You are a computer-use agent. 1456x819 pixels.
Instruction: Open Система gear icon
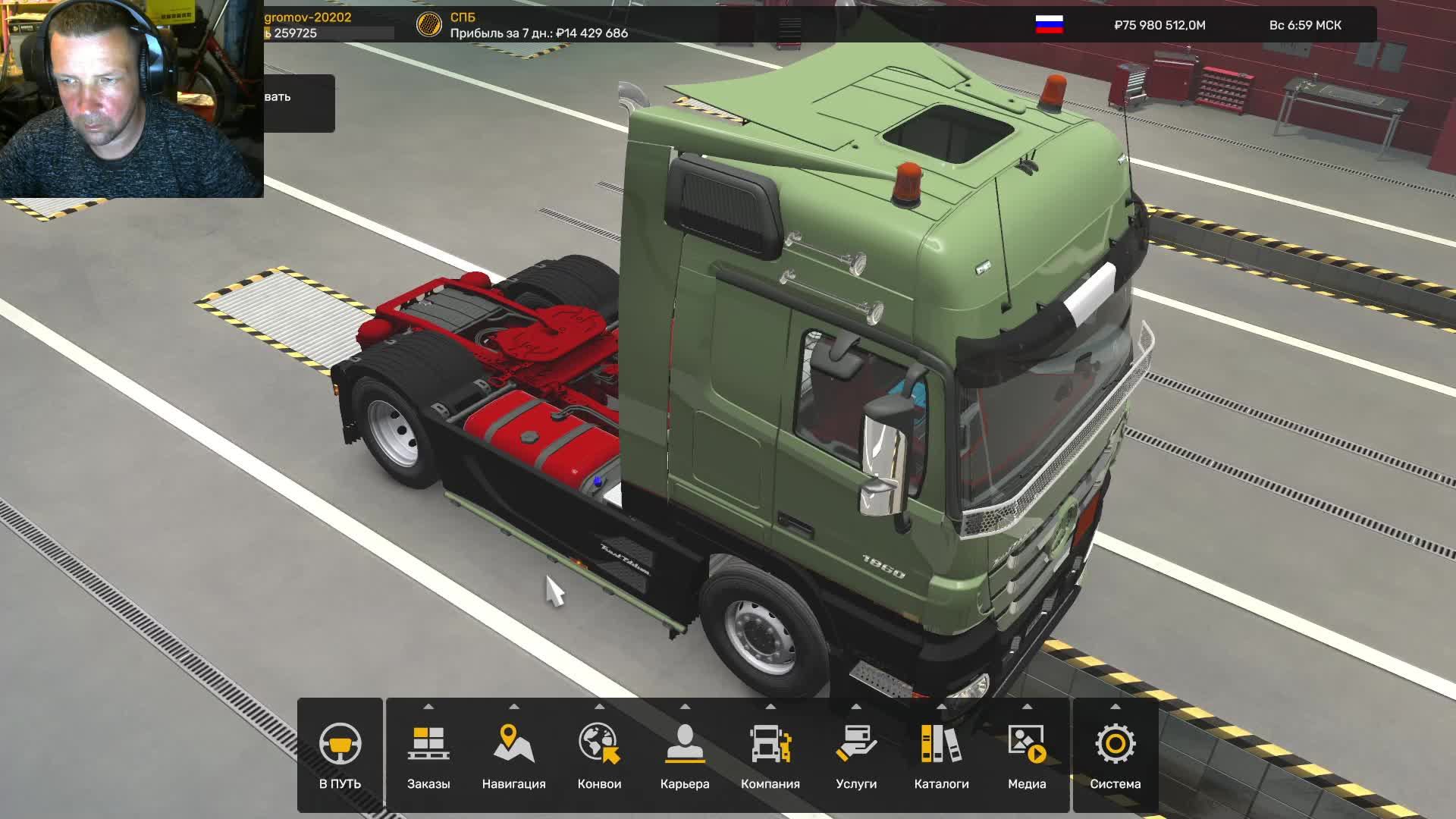(1115, 744)
